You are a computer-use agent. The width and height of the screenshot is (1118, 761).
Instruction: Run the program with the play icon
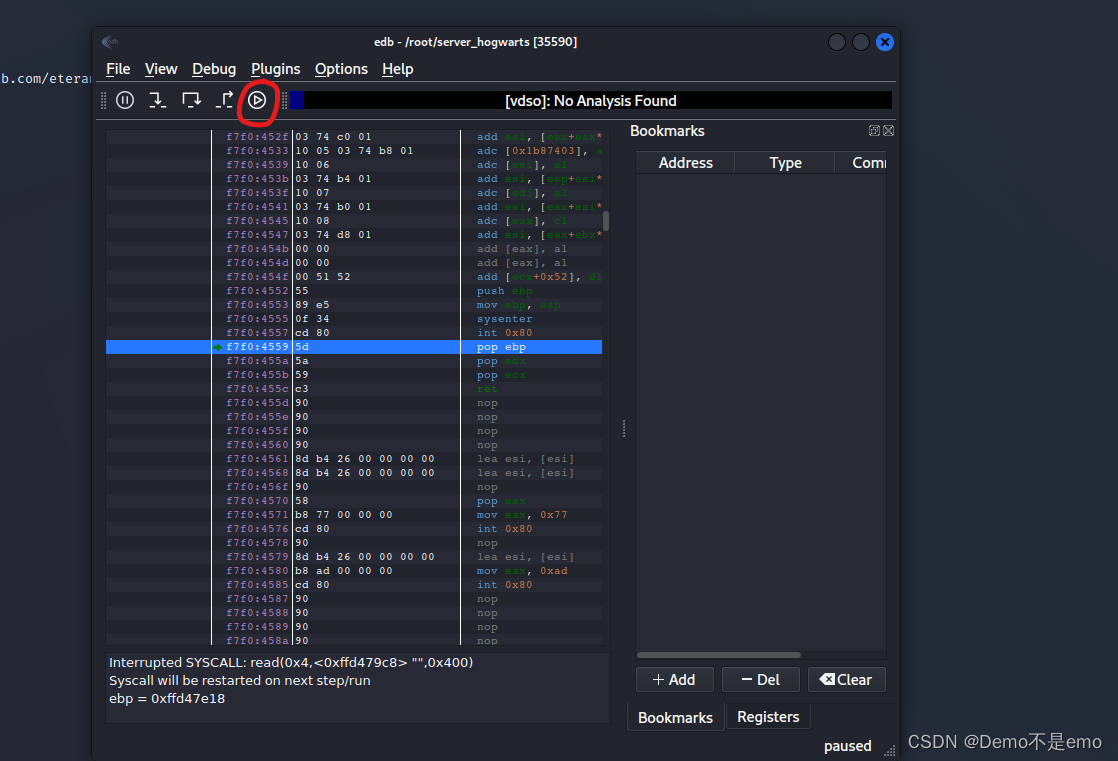point(257,101)
